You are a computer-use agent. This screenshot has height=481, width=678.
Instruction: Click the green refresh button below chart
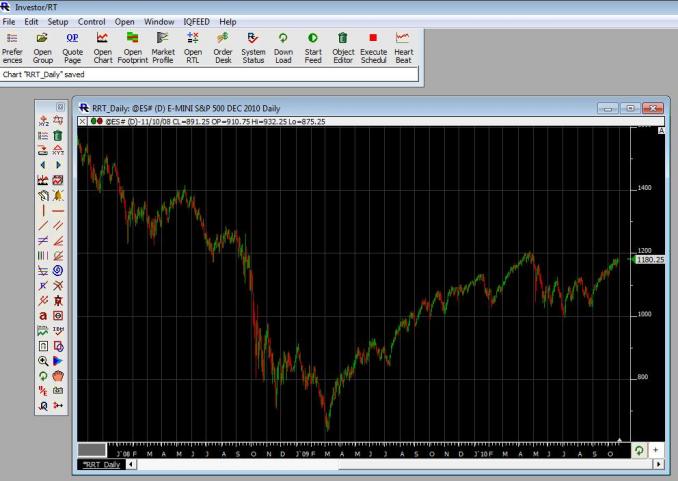point(640,451)
